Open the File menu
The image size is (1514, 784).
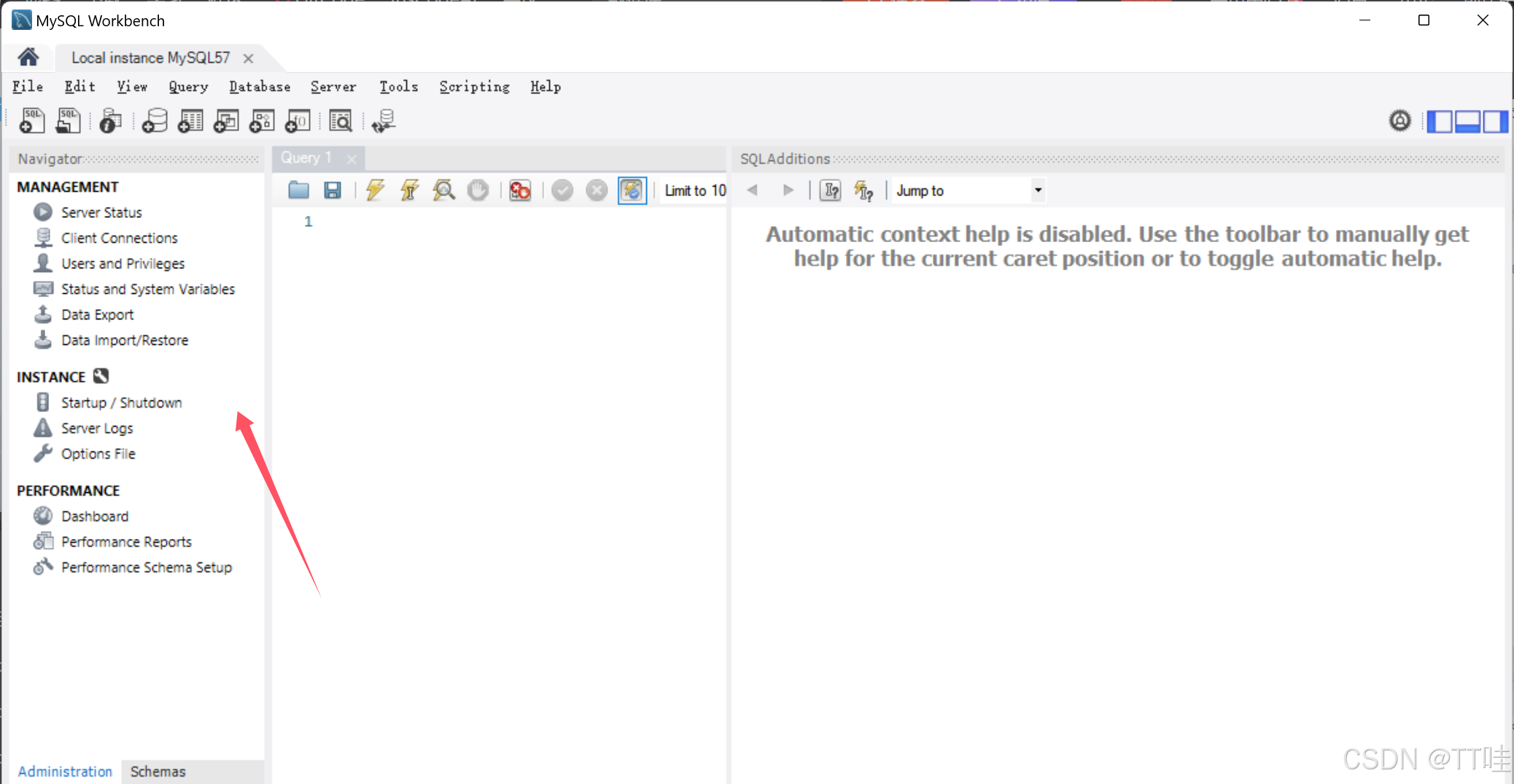click(28, 87)
